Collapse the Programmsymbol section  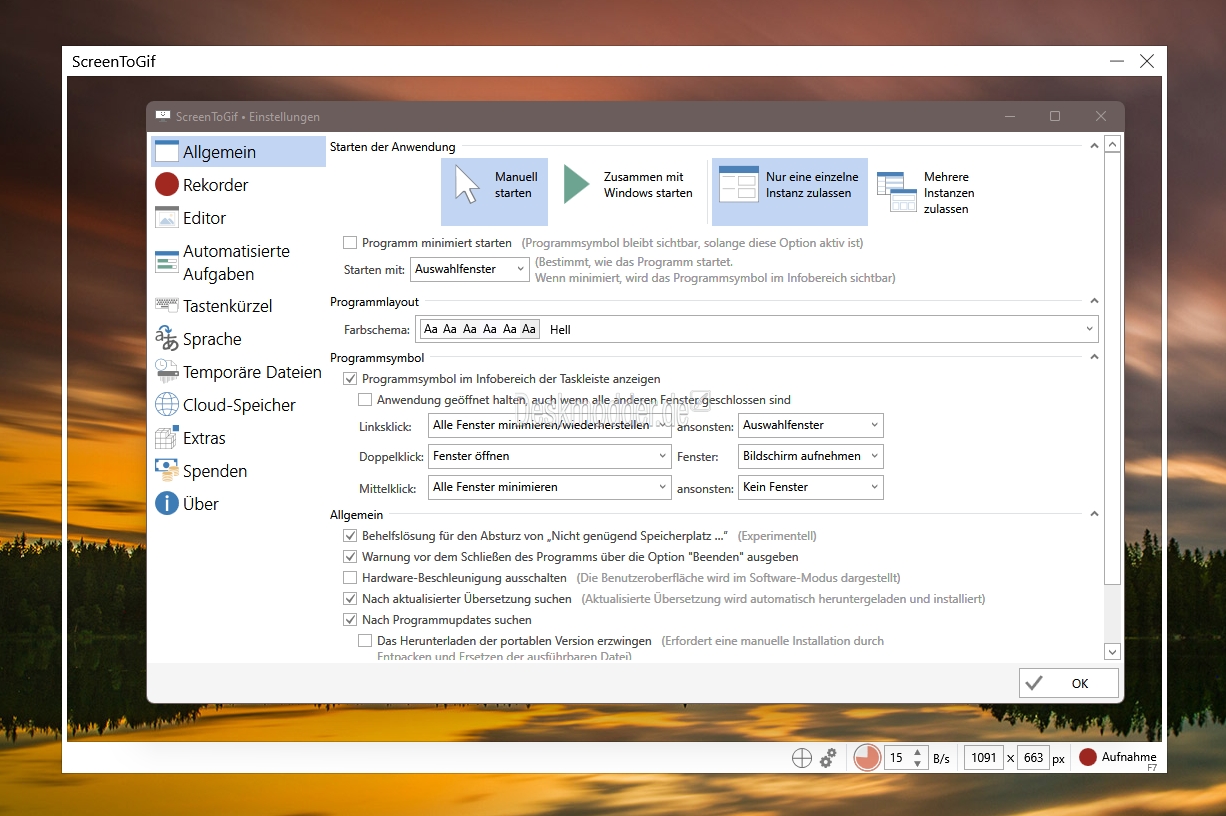pyautogui.click(x=1094, y=357)
